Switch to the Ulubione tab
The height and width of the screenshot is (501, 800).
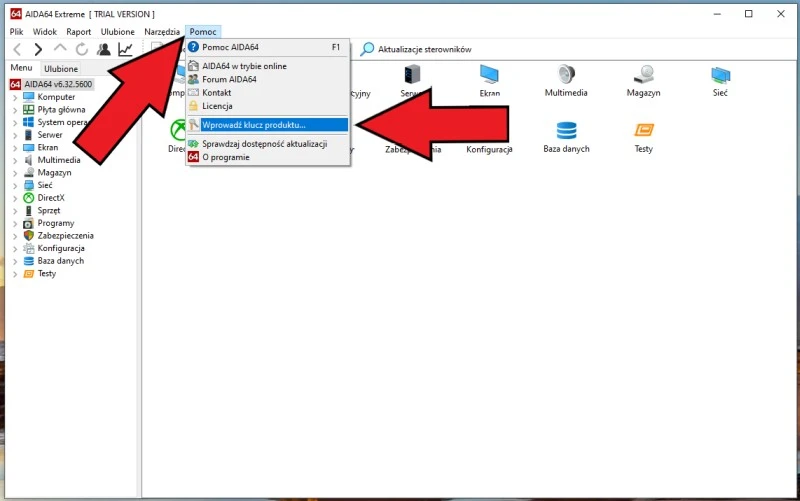pyautogui.click(x=61, y=69)
